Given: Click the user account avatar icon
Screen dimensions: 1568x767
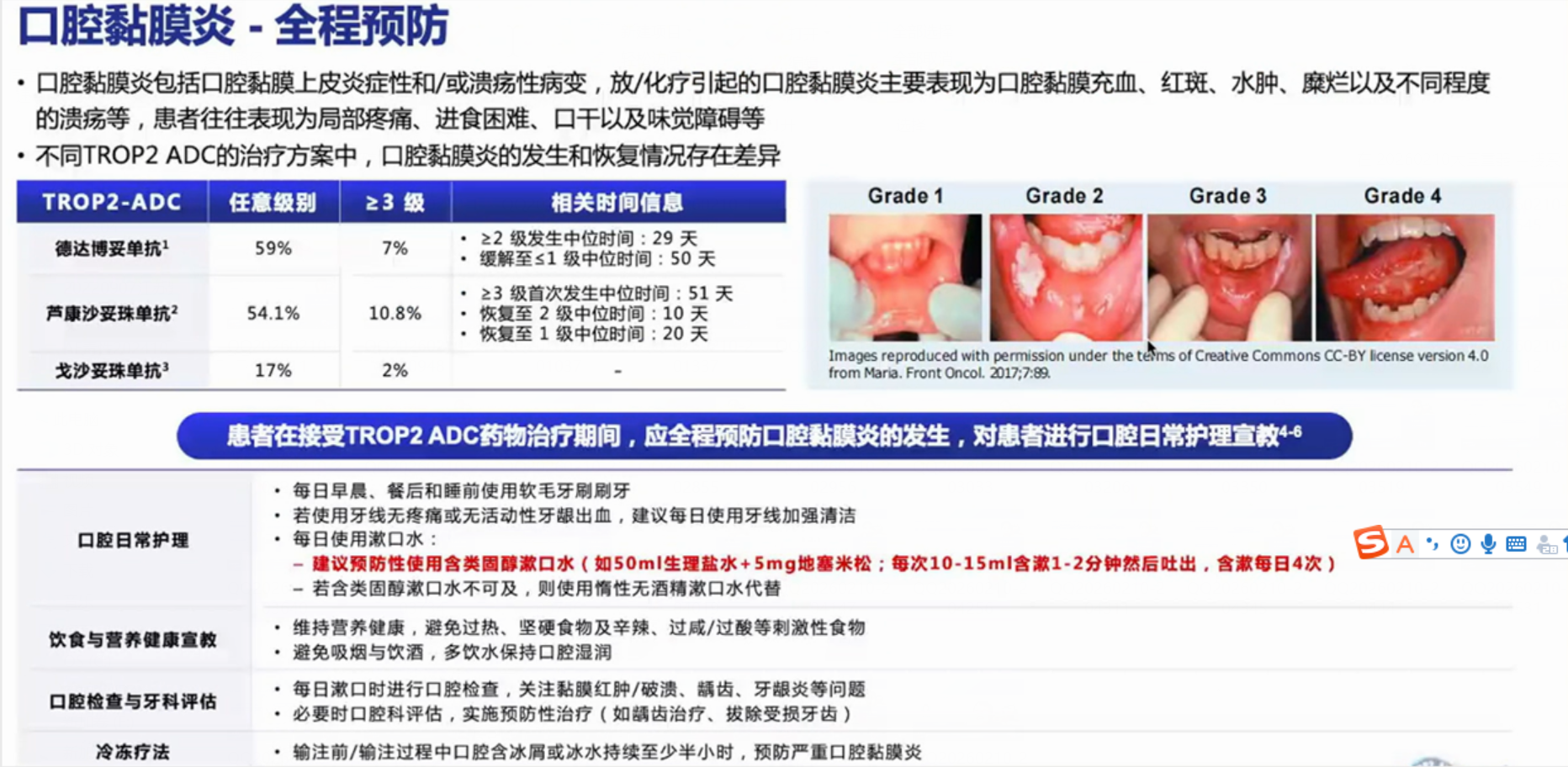Looking at the screenshot, I should point(1546,545).
